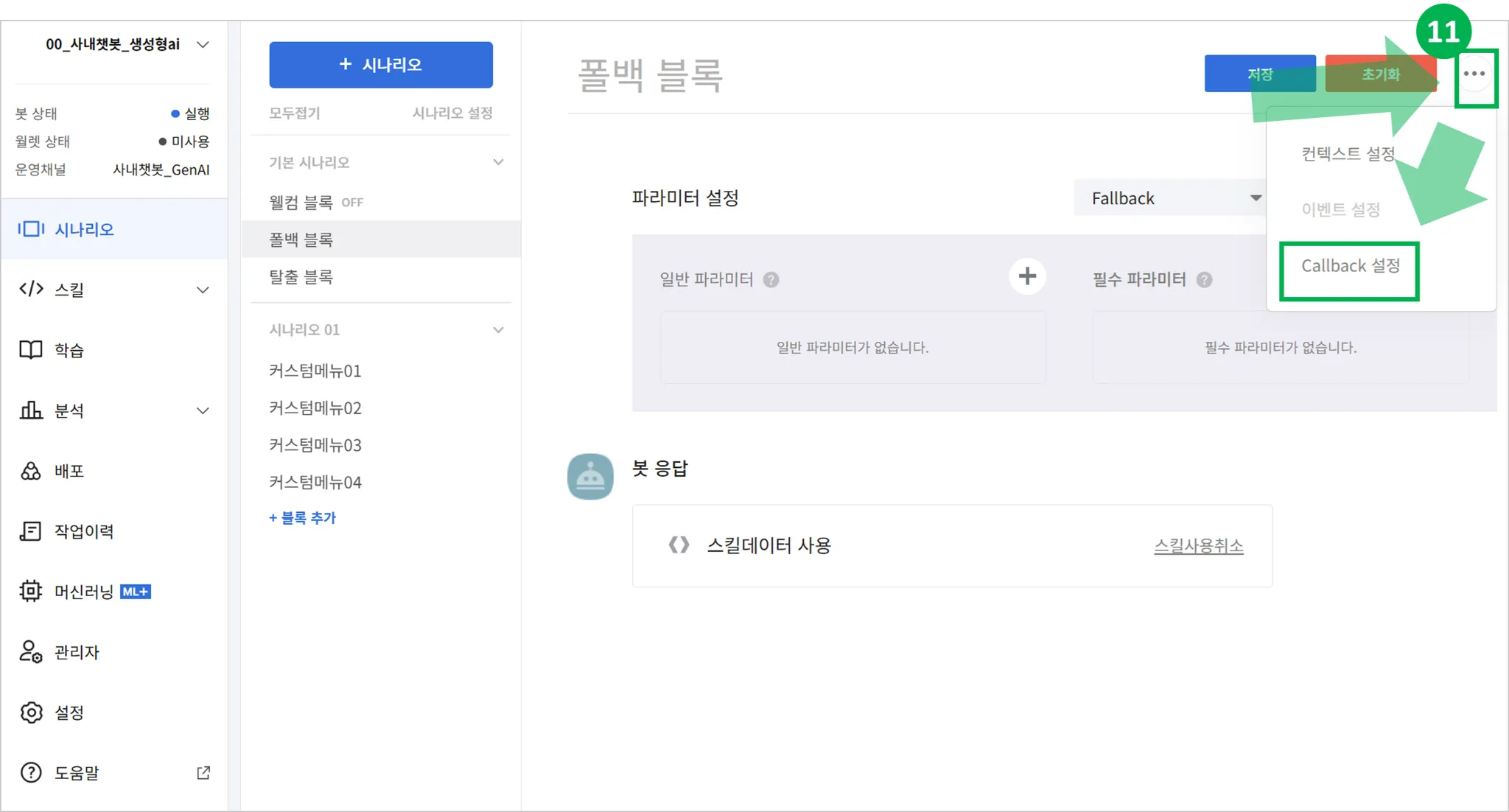1509x812 pixels.
Task: Select the 스킬 code icon in sidebar
Action: tap(30, 290)
